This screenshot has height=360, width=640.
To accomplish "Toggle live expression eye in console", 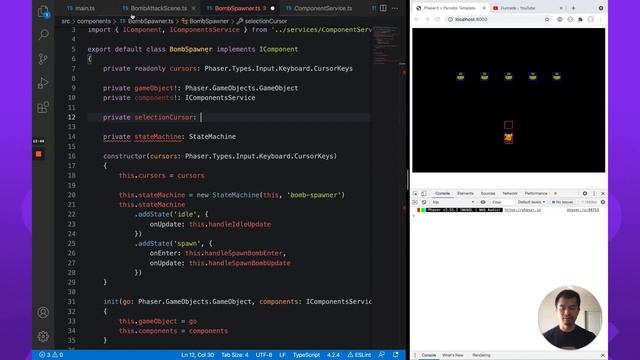I will [483, 202].
